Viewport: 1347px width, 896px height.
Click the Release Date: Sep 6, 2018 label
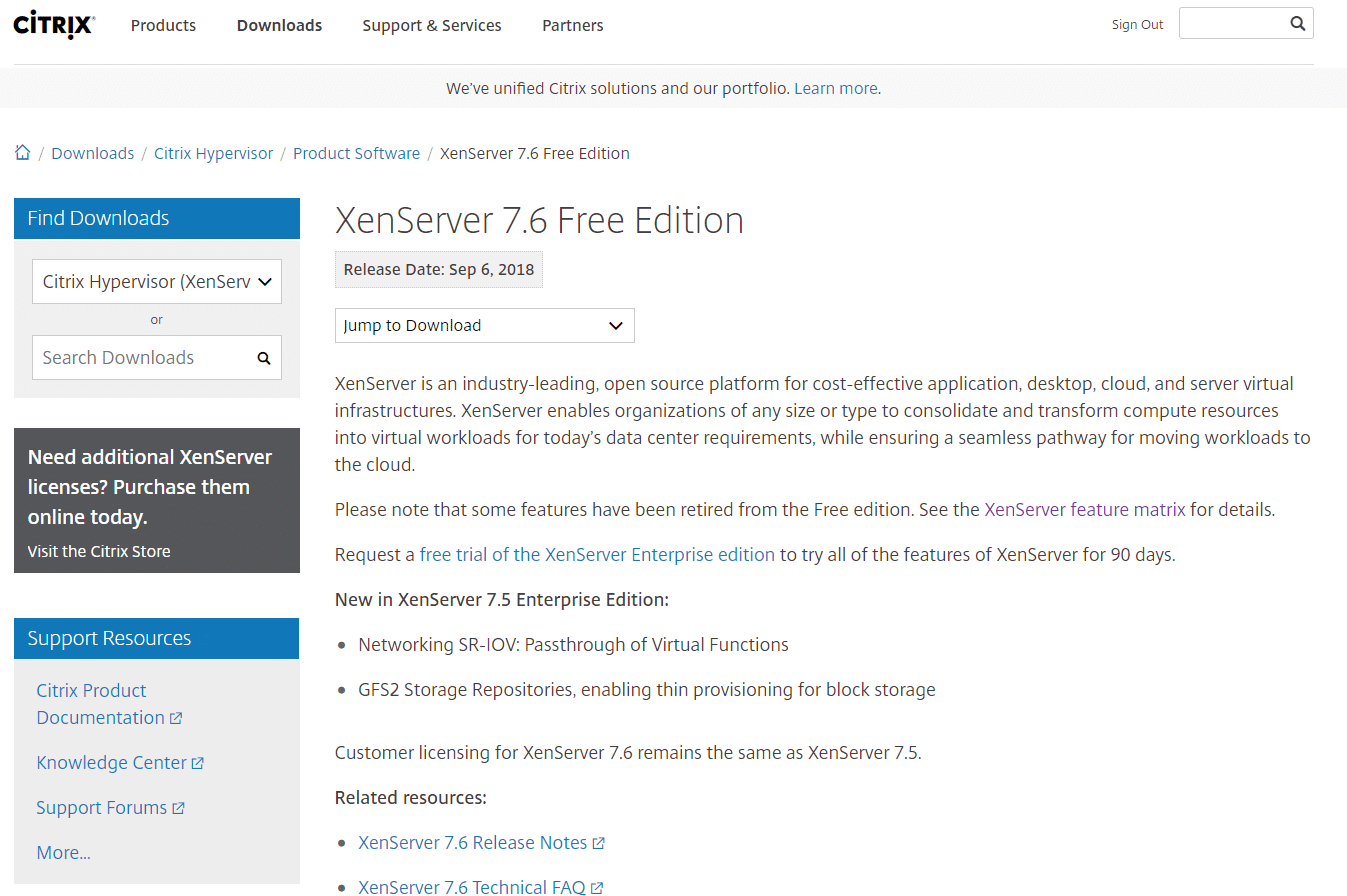pos(439,269)
